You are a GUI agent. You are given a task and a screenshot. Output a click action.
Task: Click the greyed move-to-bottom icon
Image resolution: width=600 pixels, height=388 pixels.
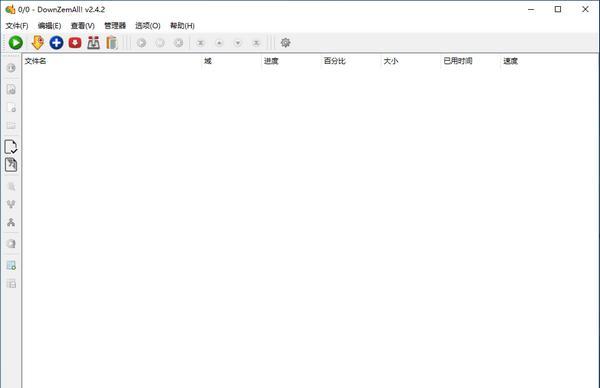tap(256, 43)
